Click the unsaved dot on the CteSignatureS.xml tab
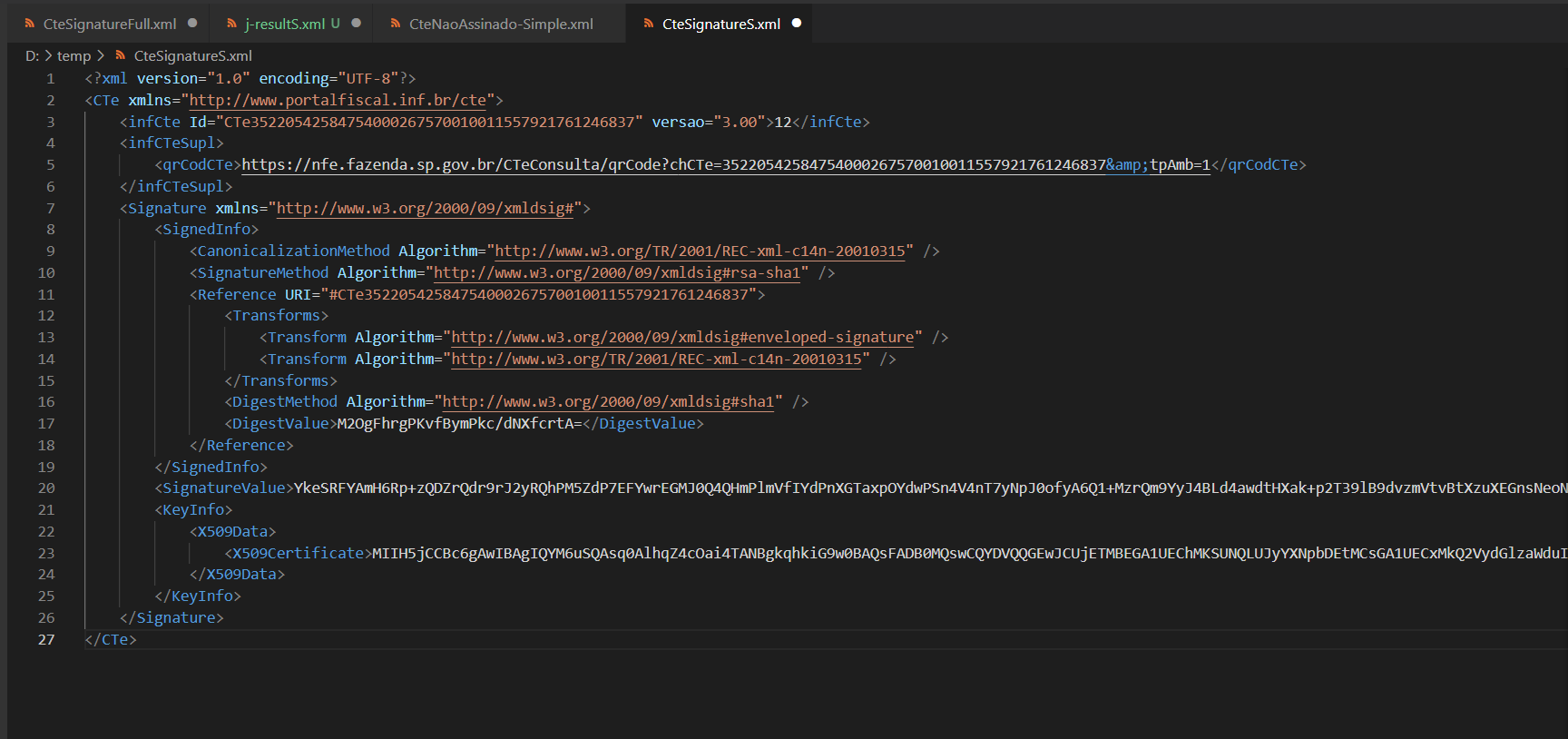 797,24
